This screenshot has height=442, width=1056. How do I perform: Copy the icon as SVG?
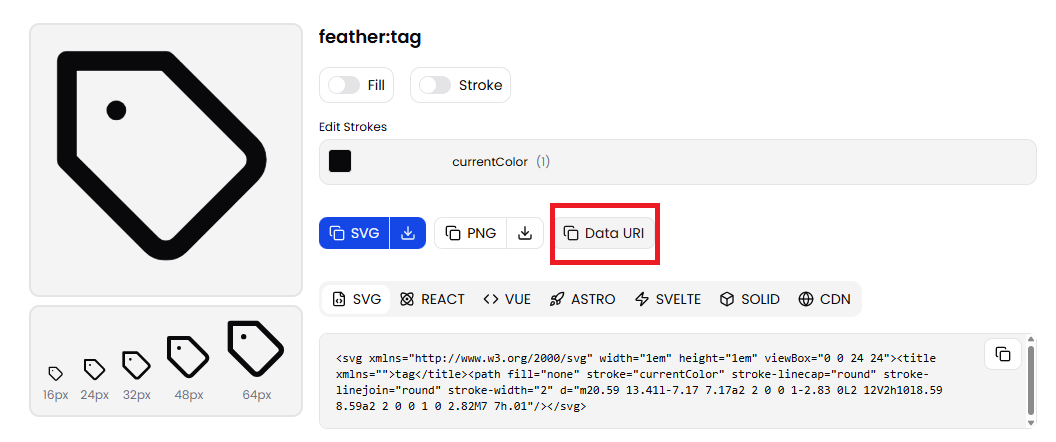(x=355, y=233)
